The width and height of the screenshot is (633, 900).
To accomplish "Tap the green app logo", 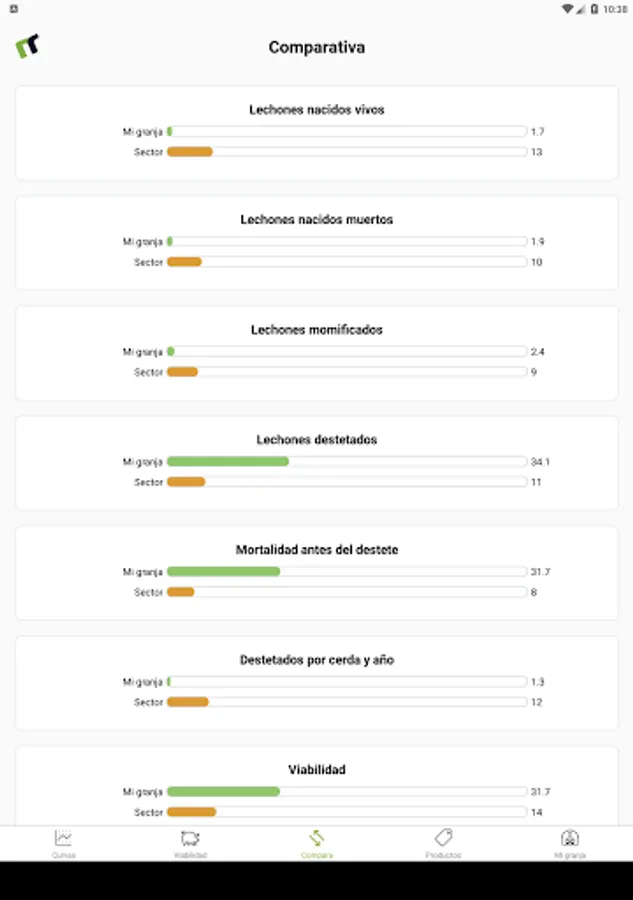I will point(27,47).
